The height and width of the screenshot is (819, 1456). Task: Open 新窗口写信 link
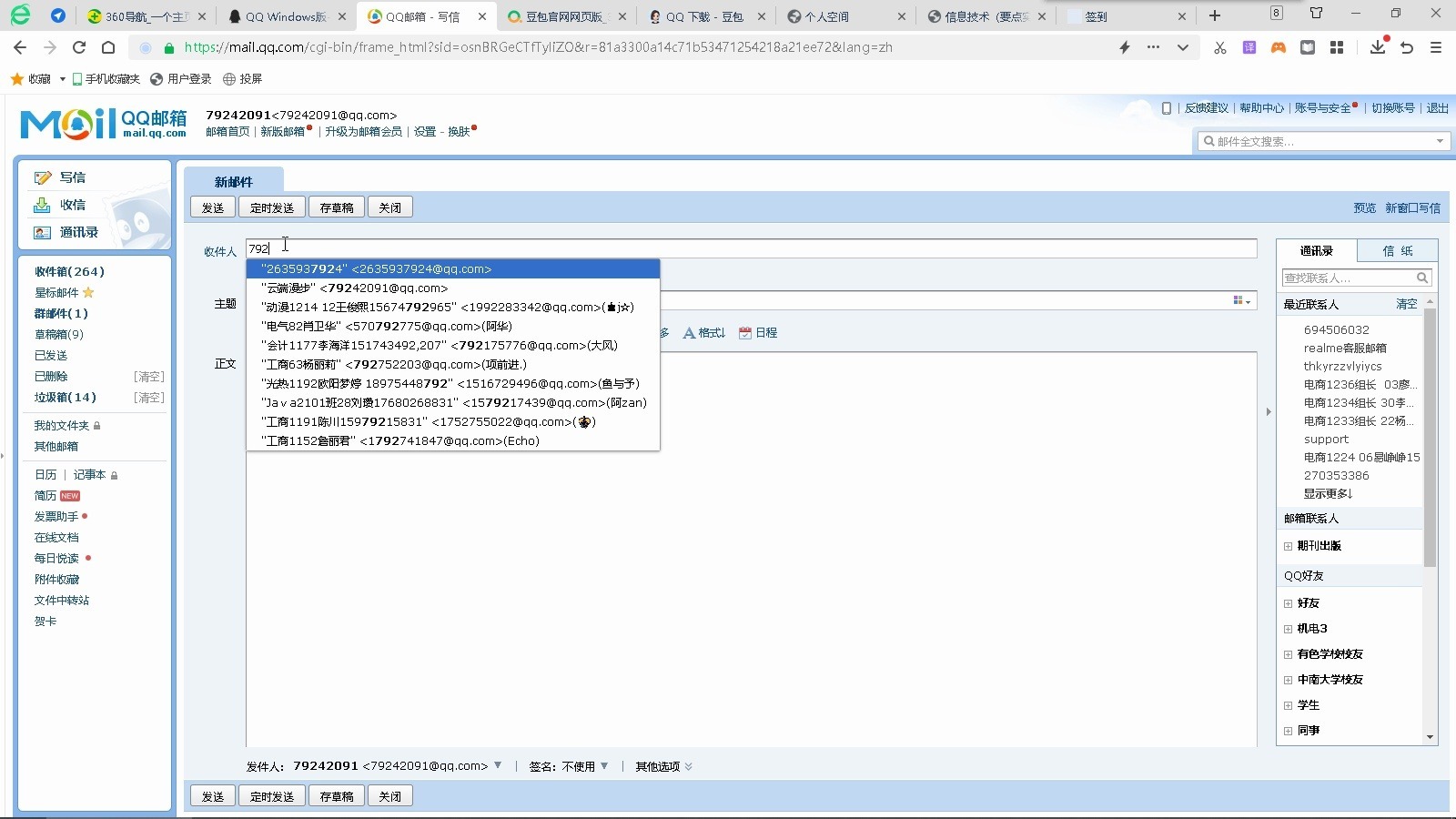(1412, 207)
